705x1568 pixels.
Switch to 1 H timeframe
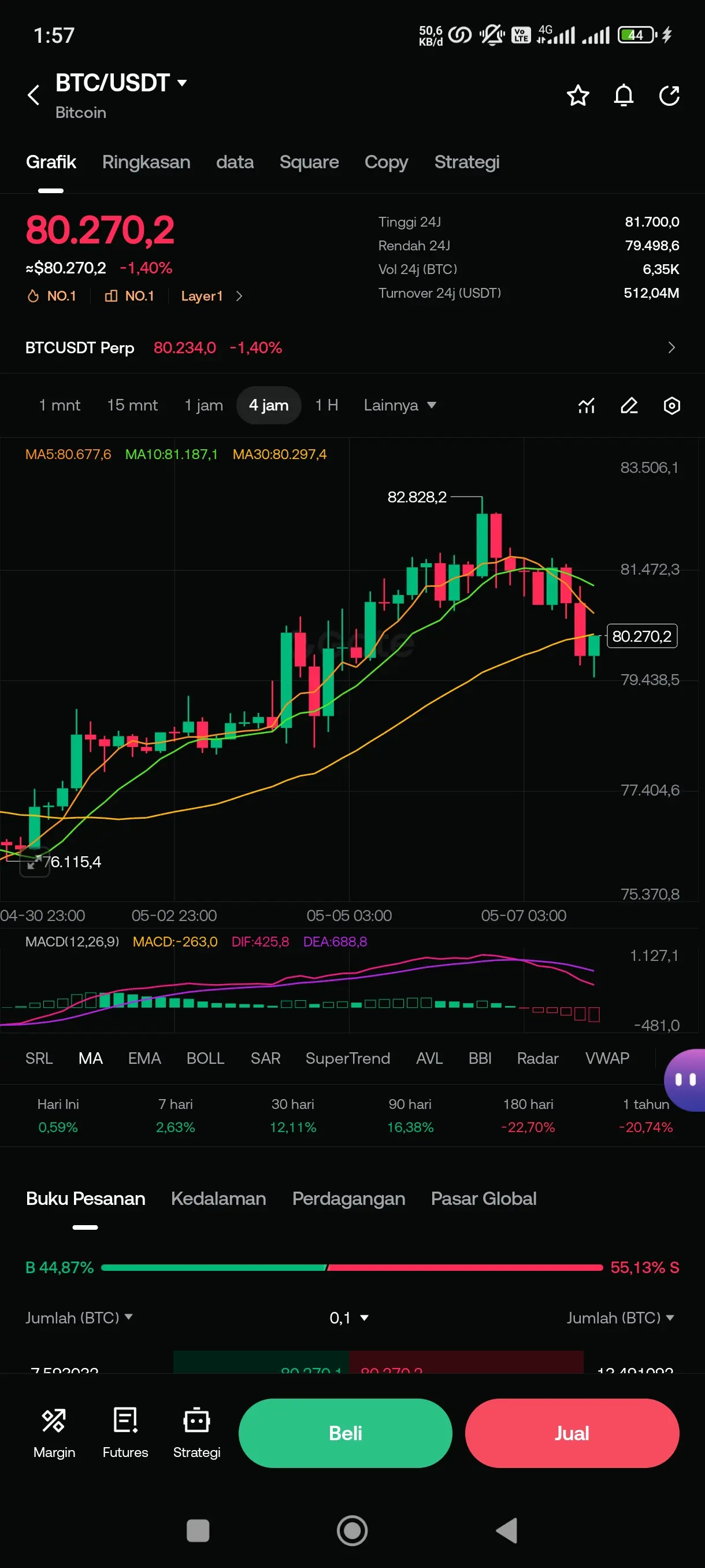326,405
